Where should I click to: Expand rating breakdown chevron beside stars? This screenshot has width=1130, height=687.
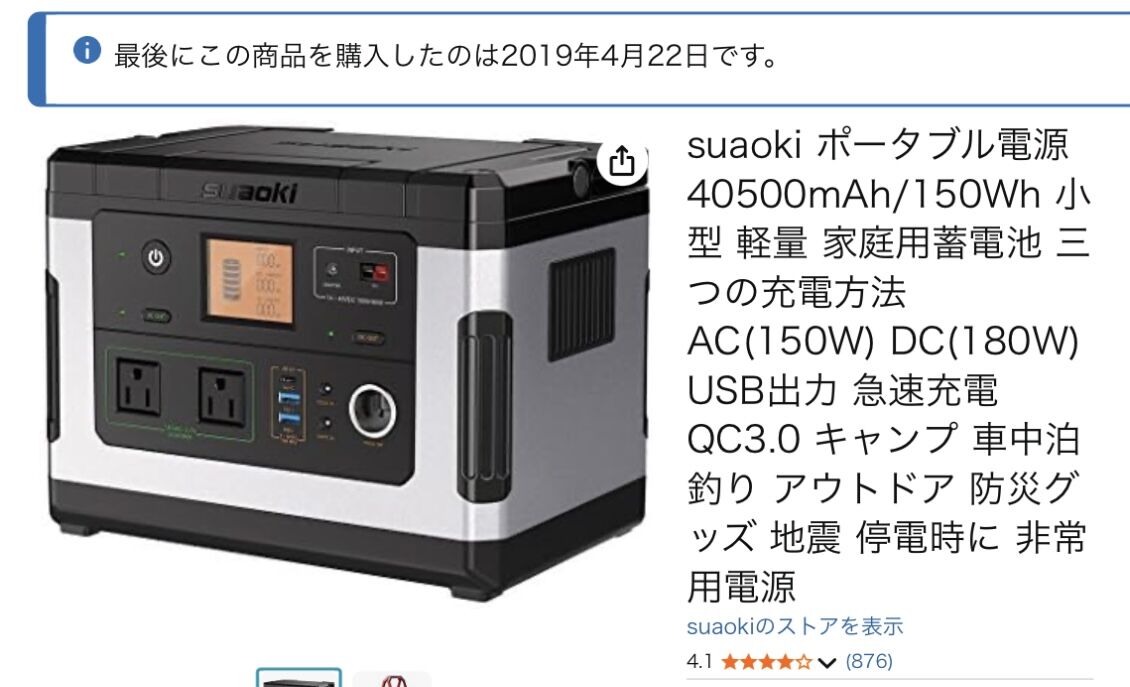click(827, 662)
